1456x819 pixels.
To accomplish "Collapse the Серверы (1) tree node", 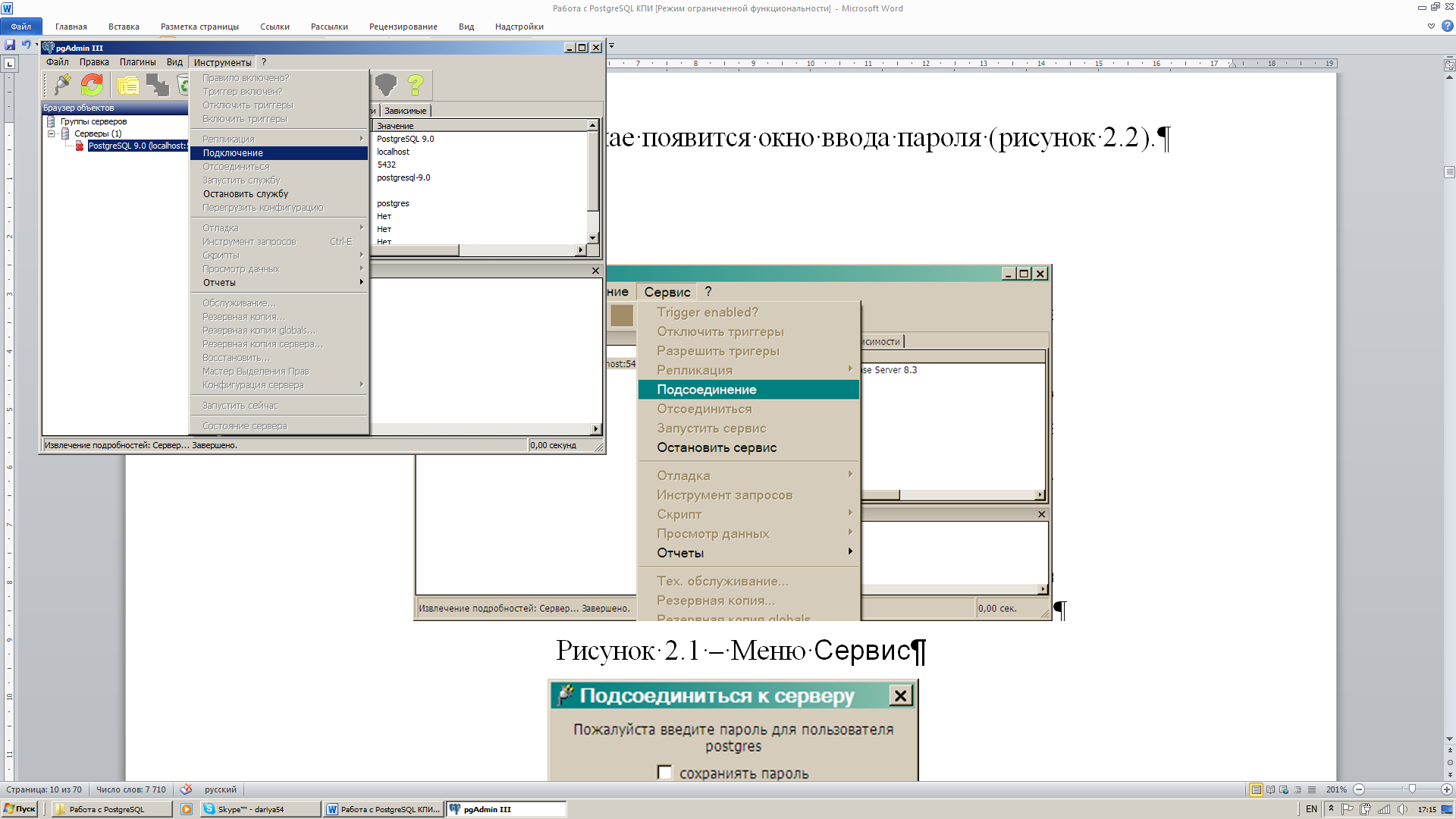I will point(52,133).
